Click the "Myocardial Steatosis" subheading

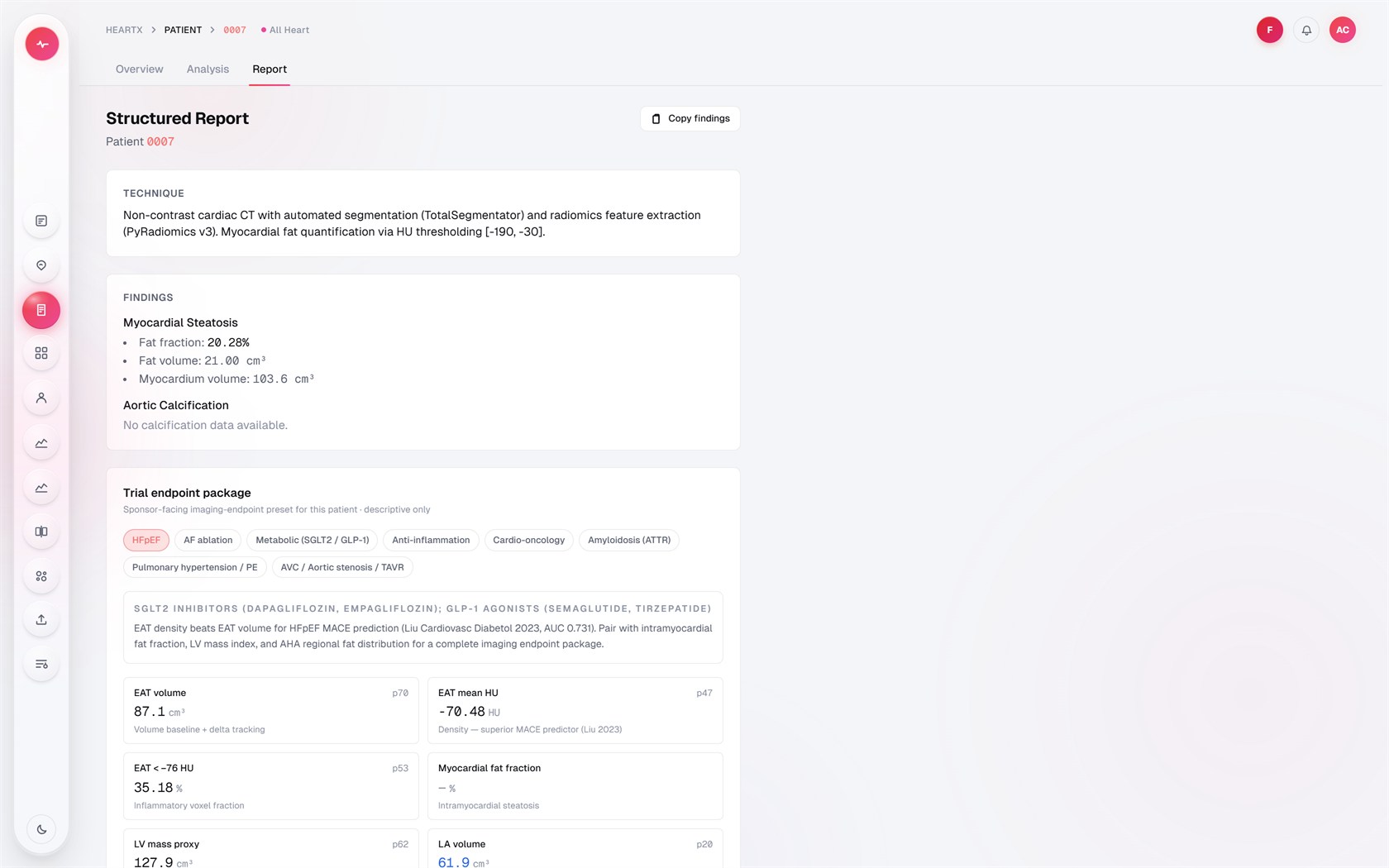point(180,322)
